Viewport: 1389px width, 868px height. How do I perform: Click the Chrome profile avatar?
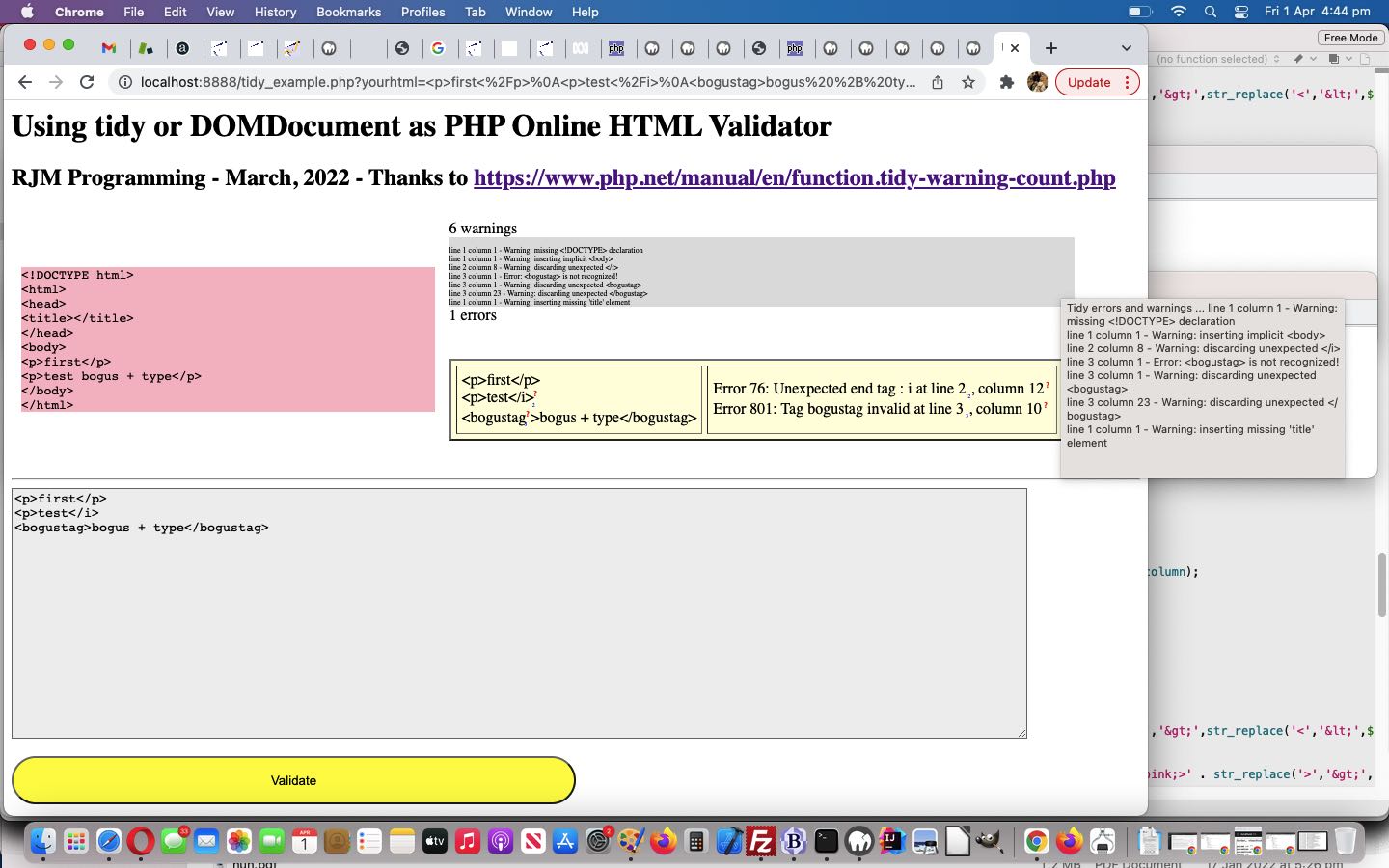tap(1038, 82)
